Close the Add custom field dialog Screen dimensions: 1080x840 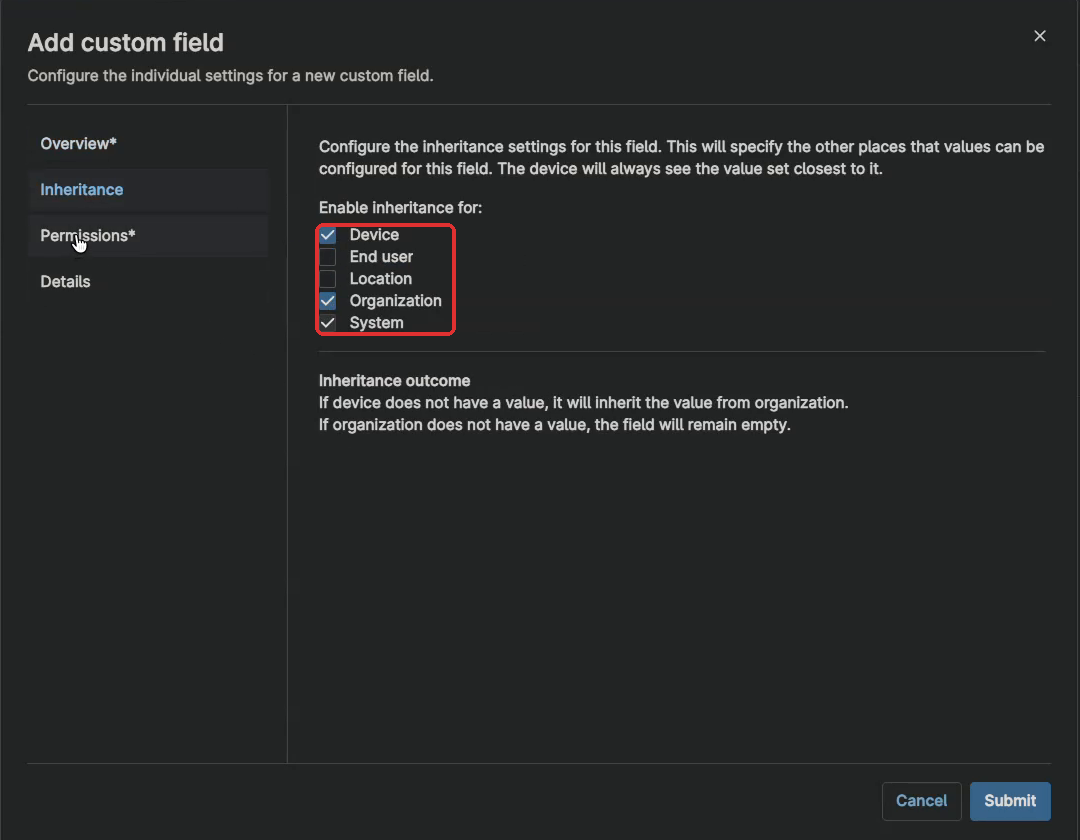coord(1039,36)
